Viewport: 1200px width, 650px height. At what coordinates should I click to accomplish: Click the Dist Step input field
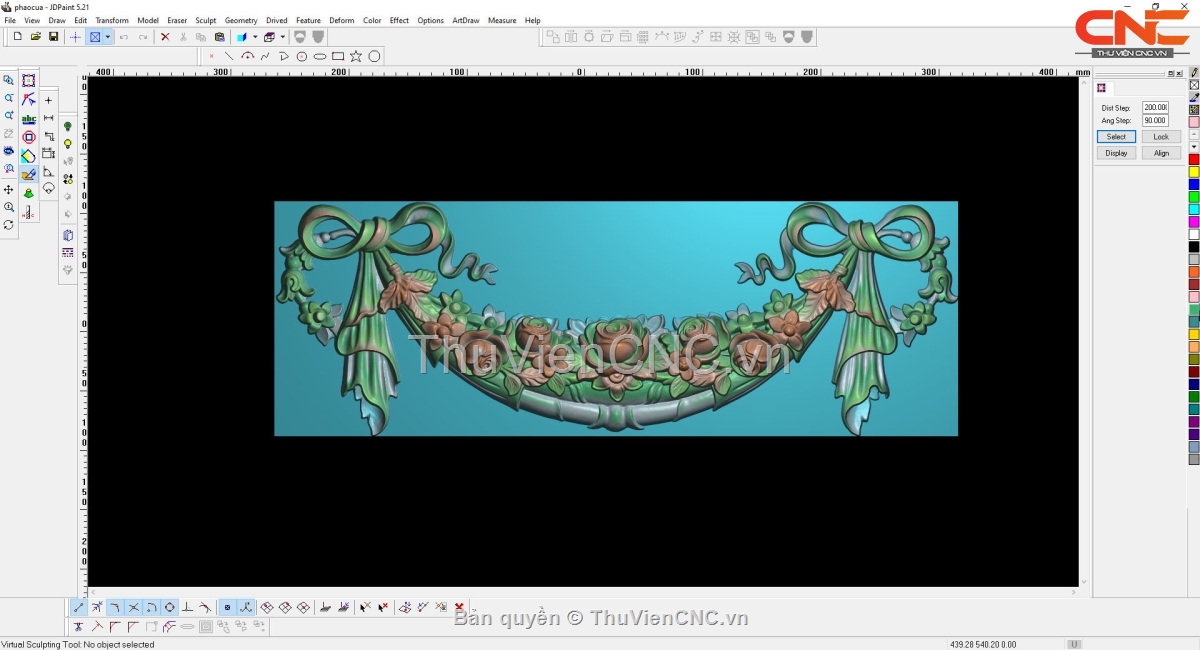(x=1155, y=108)
